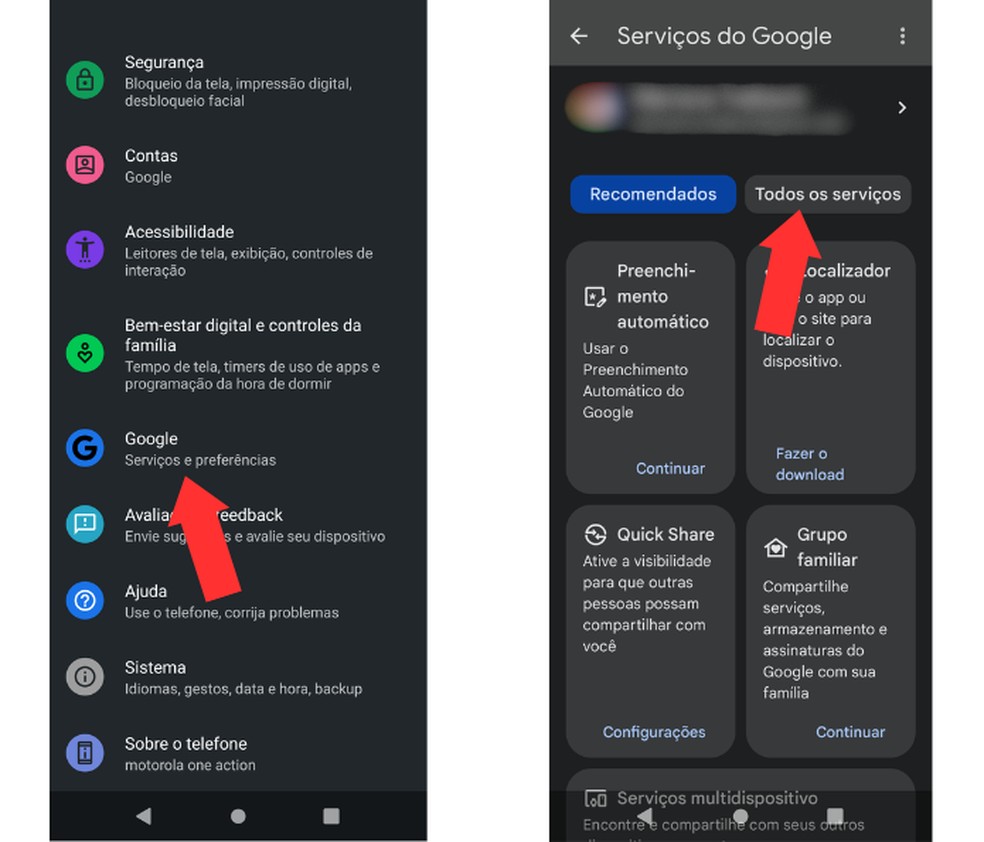Tap the pink Contas account icon
The image size is (984, 842).
(85, 165)
